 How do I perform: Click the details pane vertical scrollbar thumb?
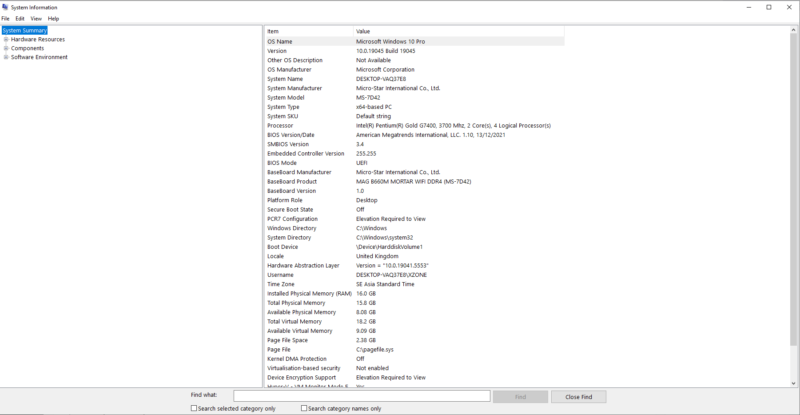coord(793,190)
